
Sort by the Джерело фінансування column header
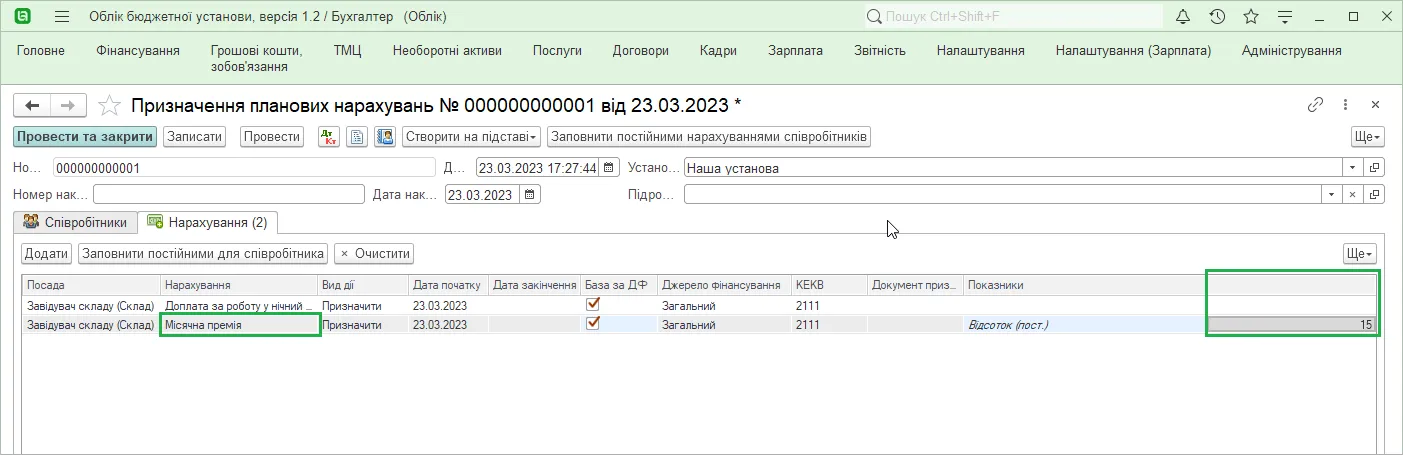pyautogui.click(x=725, y=285)
